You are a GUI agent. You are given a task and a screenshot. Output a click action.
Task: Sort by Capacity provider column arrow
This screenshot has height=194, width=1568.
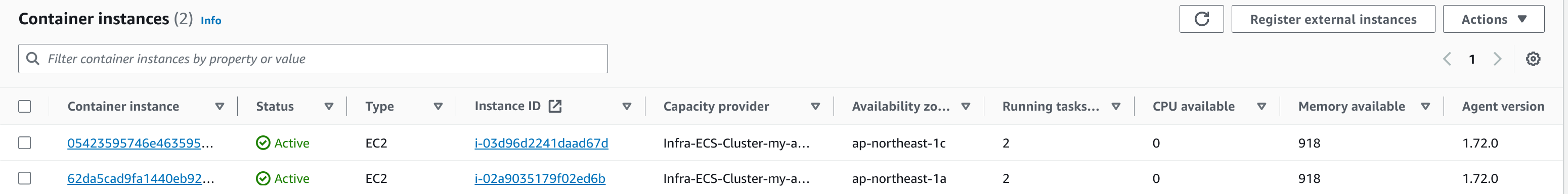coord(815,107)
